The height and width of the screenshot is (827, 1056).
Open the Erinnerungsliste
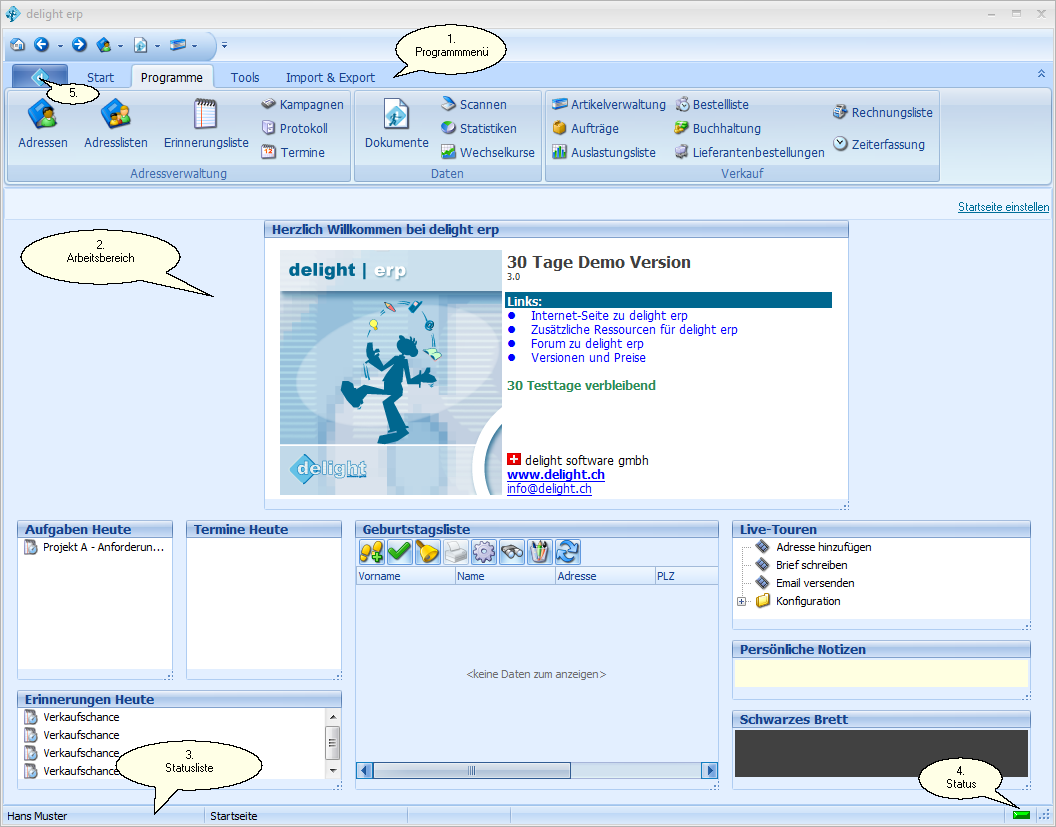click(x=206, y=124)
